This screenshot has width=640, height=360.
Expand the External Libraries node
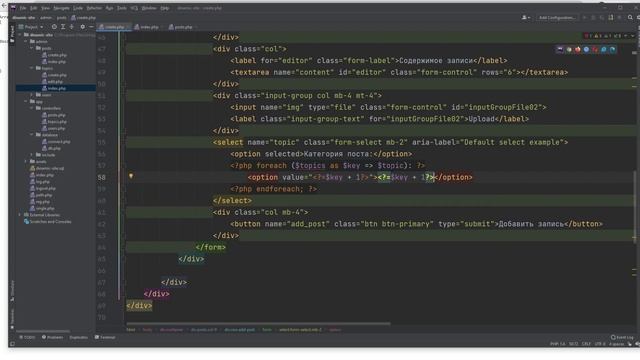click(x=20, y=215)
